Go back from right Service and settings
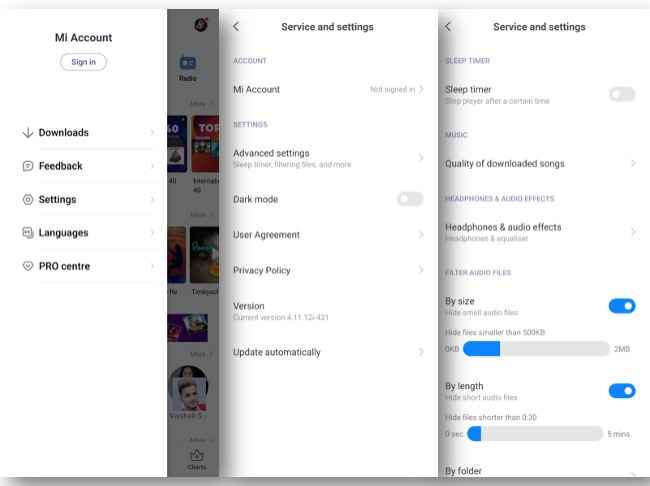The width and height of the screenshot is (650, 486). [448, 27]
